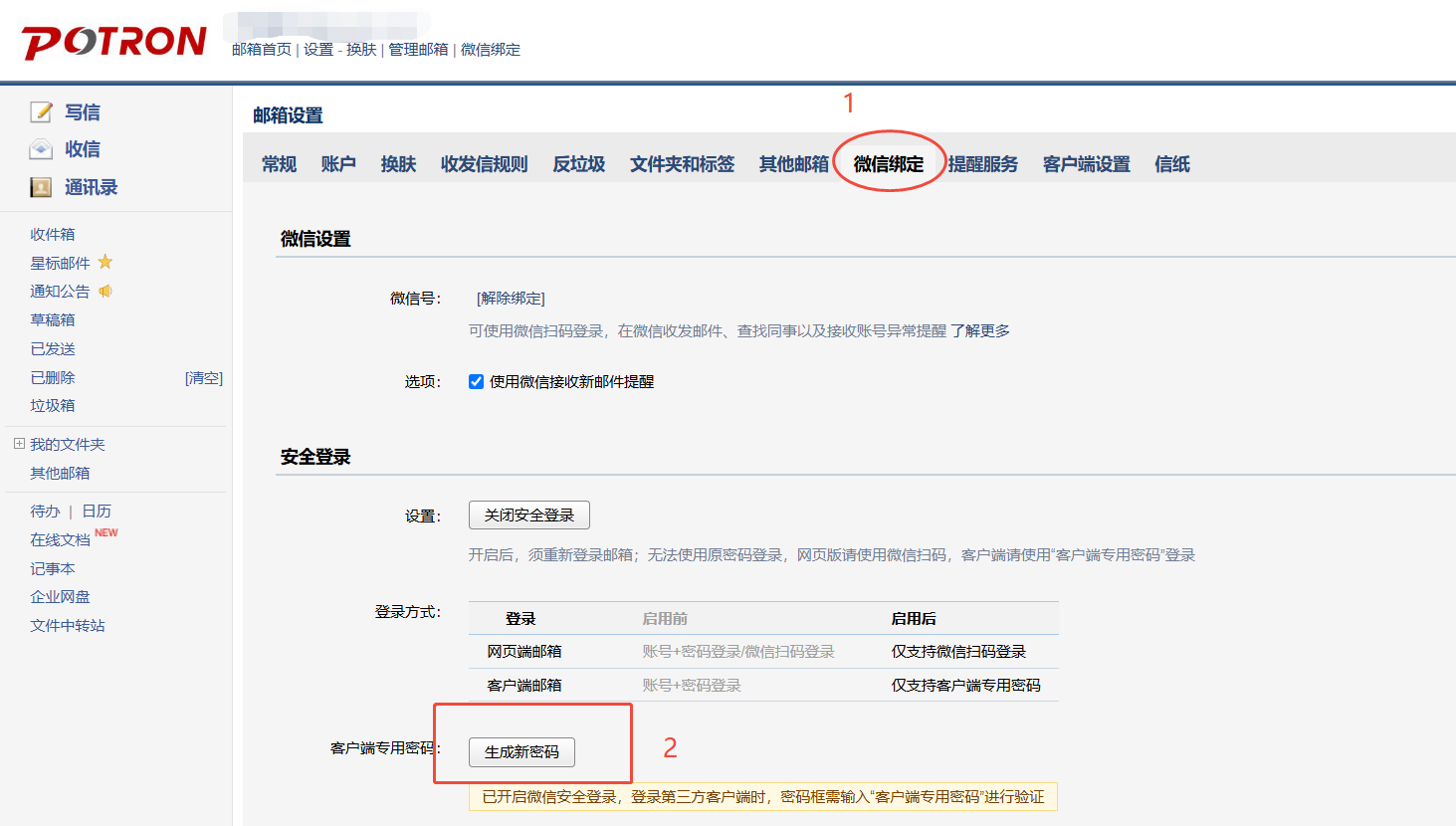Click the star icon beside 星标邮件
The width and height of the screenshot is (1456, 826).
pyautogui.click(x=104, y=262)
